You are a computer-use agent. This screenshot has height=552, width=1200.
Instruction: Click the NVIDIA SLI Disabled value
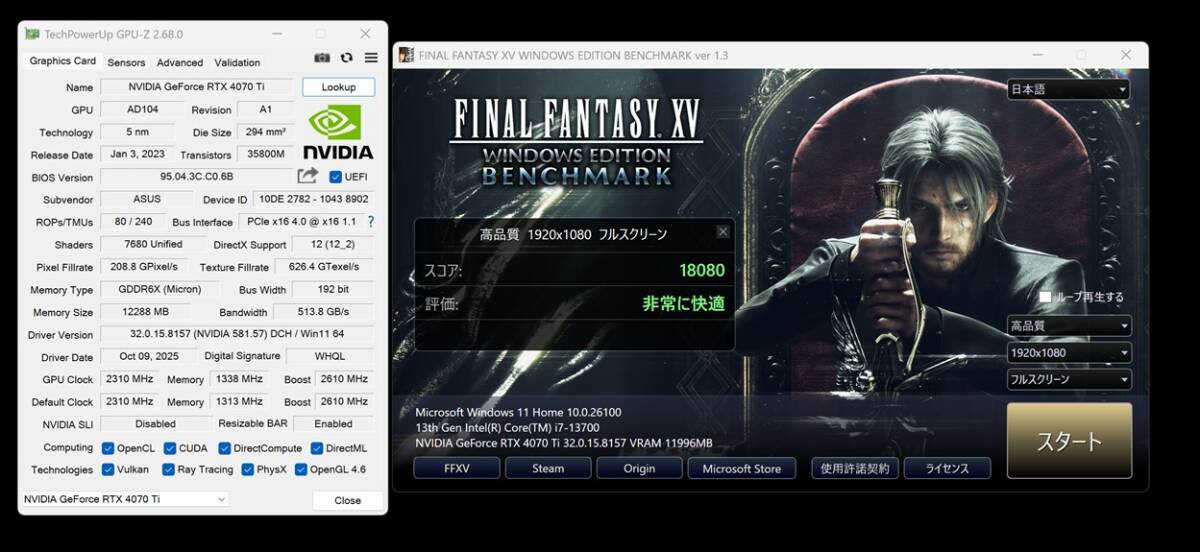pyautogui.click(x=153, y=424)
